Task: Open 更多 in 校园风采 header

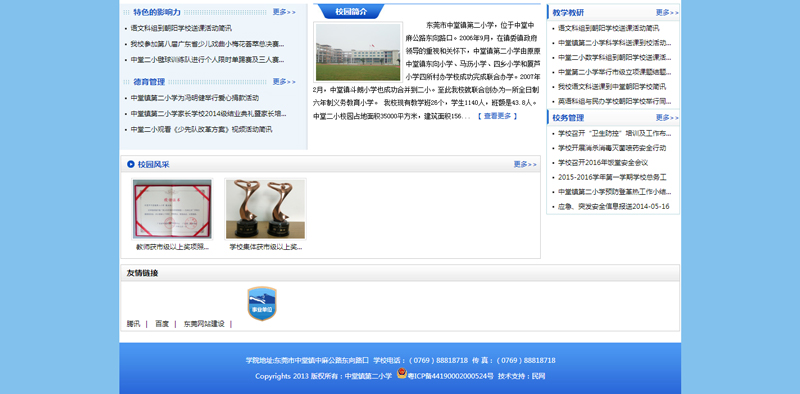Action: (525, 164)
